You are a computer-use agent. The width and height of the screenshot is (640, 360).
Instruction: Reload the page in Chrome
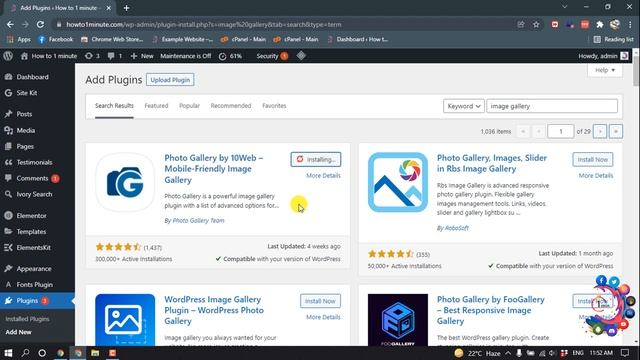(x=40, y=24)
